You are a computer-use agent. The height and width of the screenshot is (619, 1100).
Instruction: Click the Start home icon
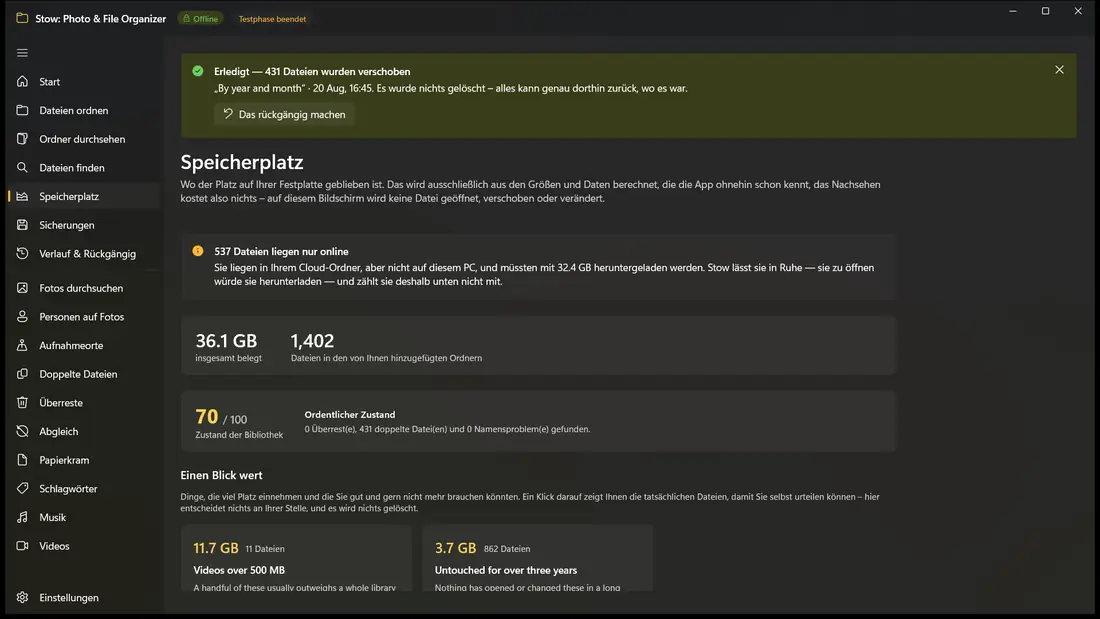tap(22, 81)
